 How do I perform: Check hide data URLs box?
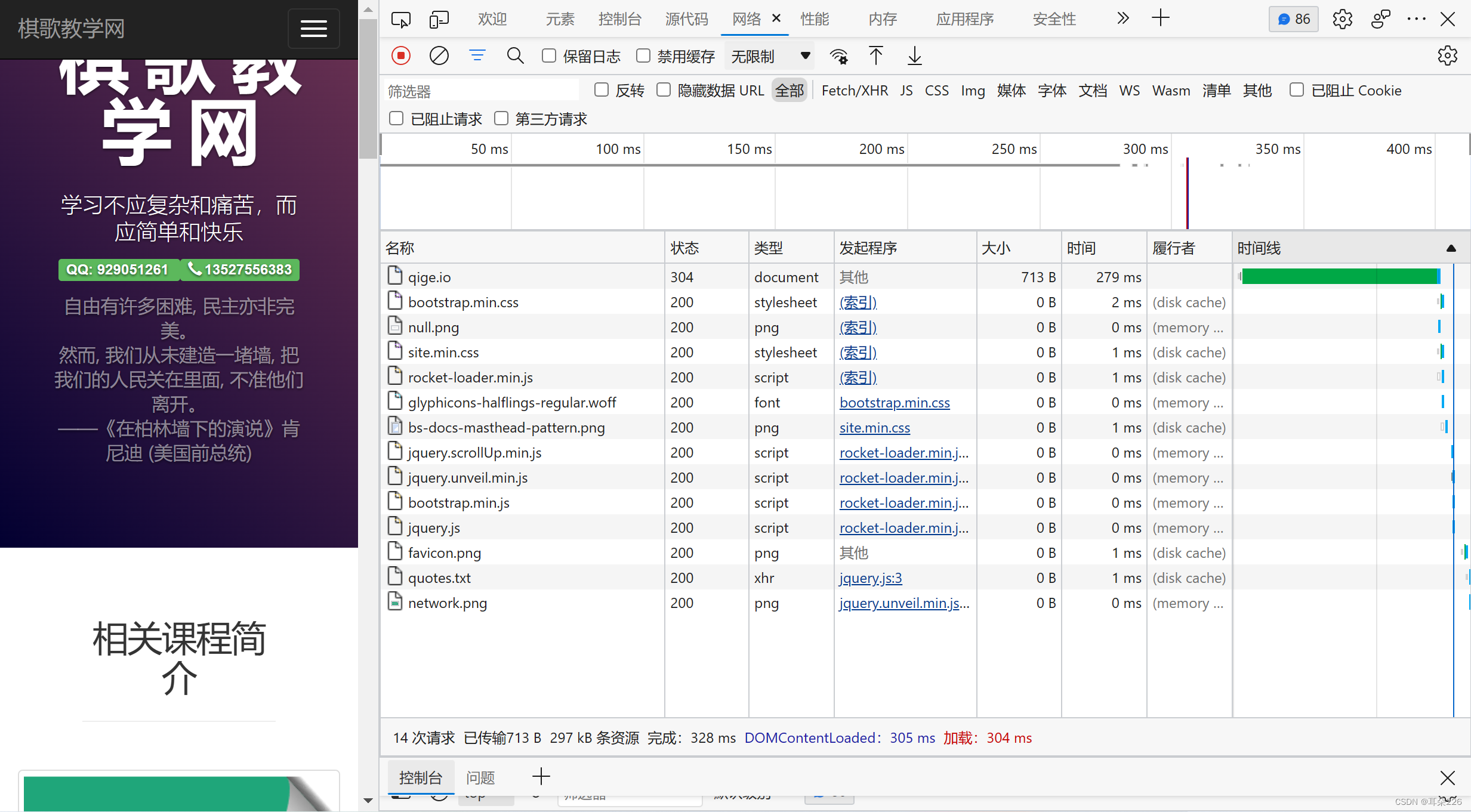664,90
